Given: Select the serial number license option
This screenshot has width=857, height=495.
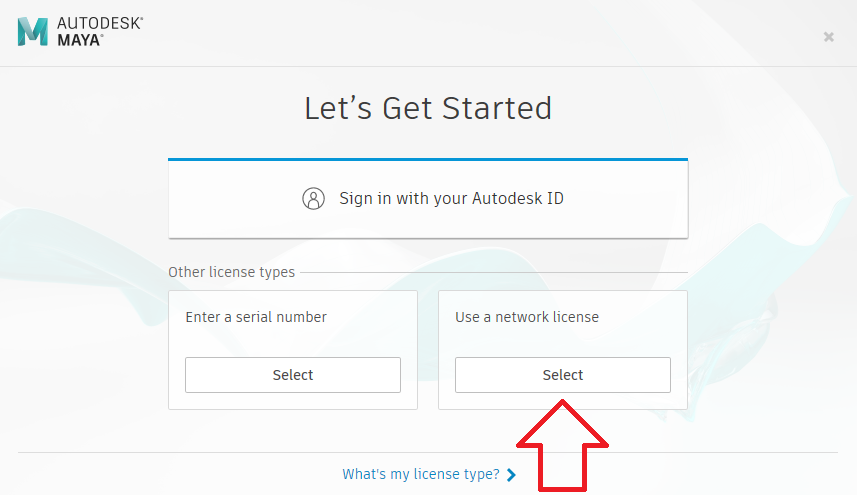Looking at the screenshot, I should [x=293, y=375].
